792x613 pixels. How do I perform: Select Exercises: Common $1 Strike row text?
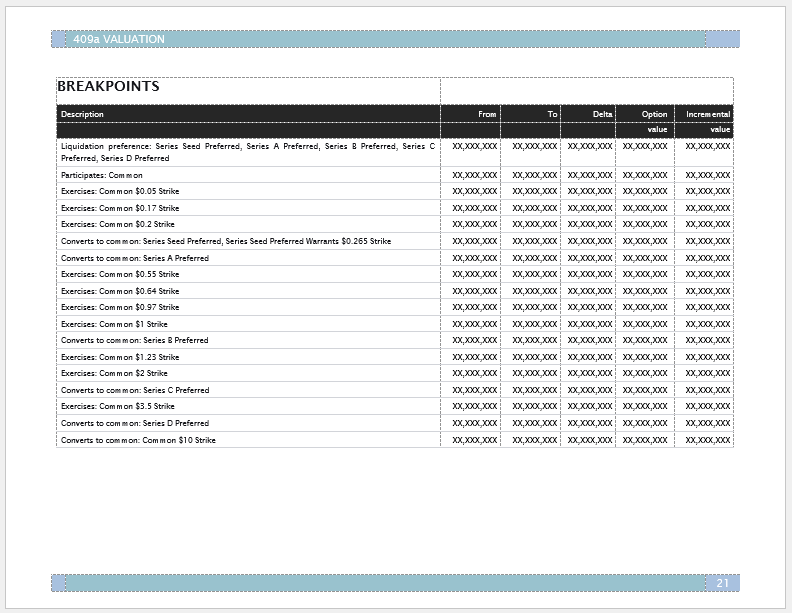tap(114, 324)
